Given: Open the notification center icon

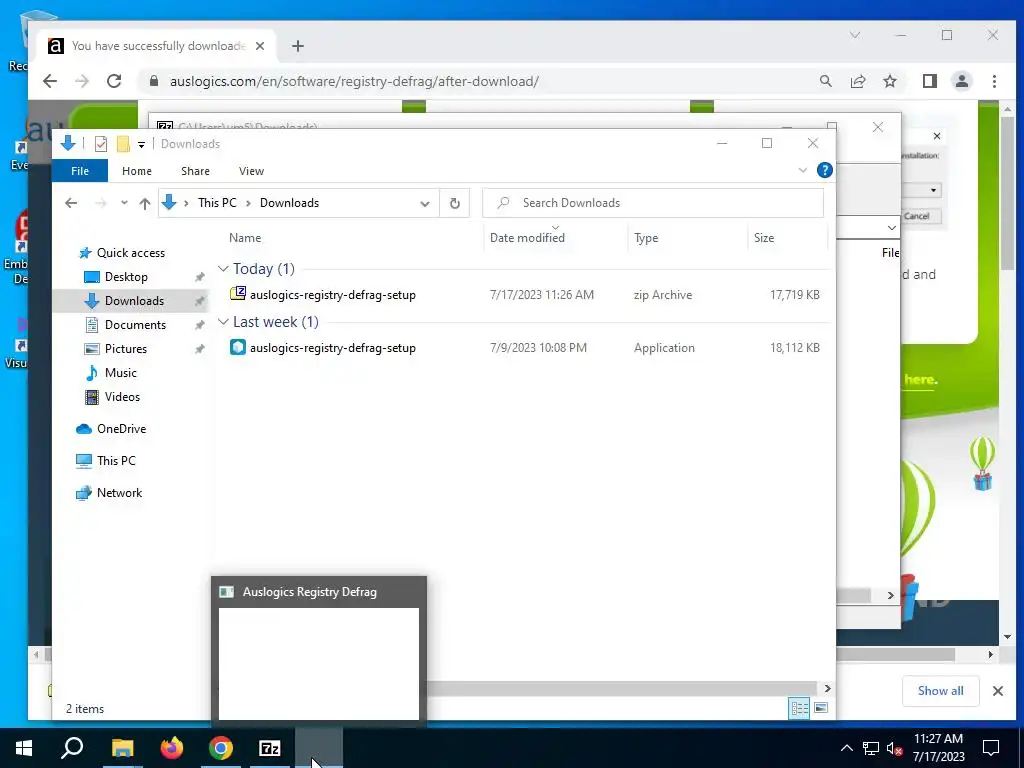Looking at the screenshot, I should click(x=991, y=748).
